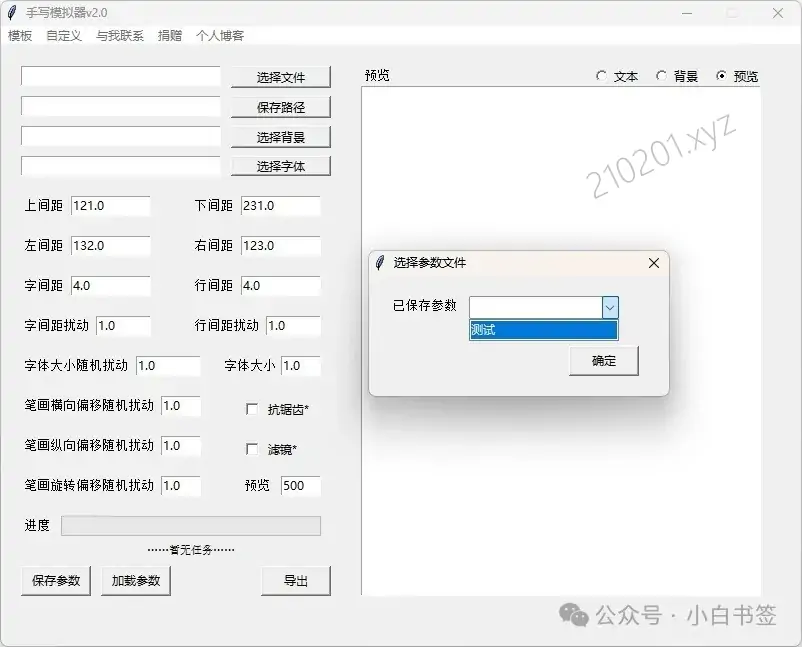The height and width of the screenshot is (647, 802).
Task: Click the 进度 progress bar
Action: [191, 526]
